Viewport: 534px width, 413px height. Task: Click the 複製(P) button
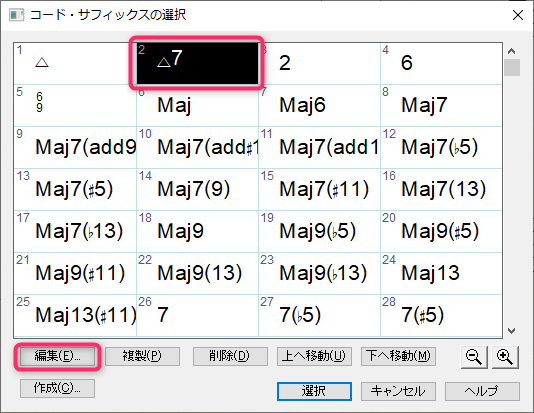click(x=142, y=356)
